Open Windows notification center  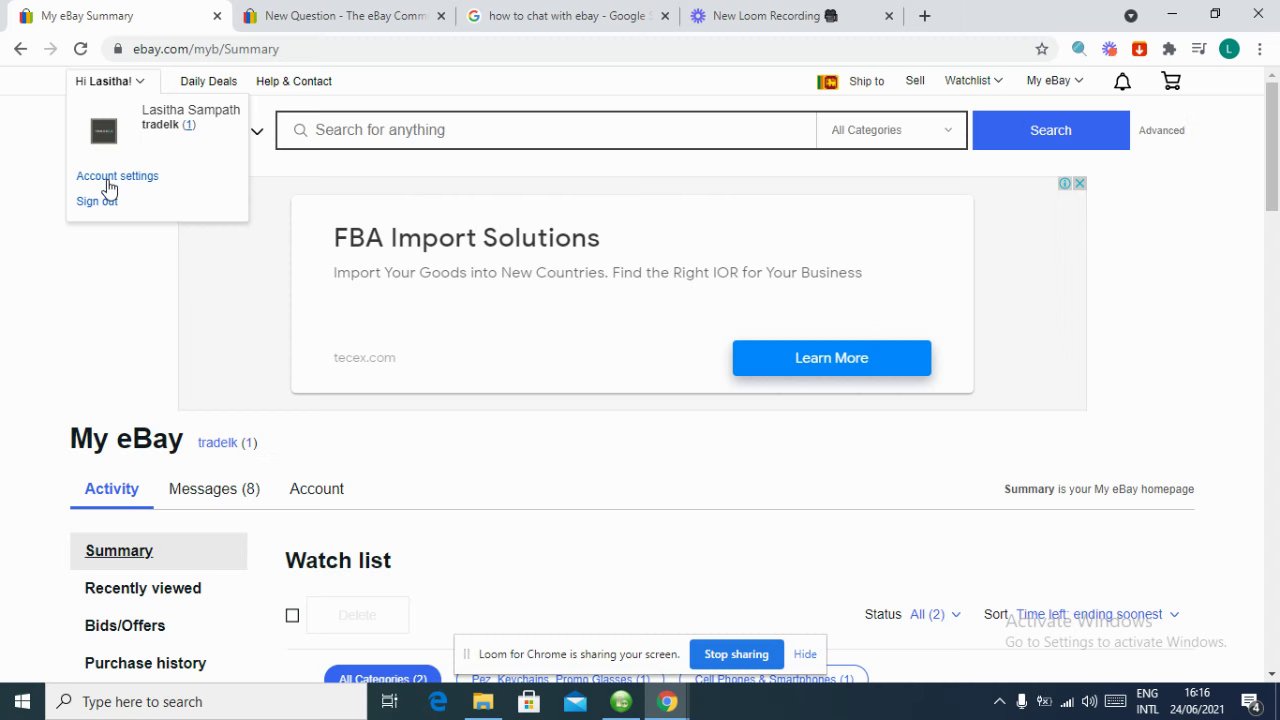coord(1251,702)
